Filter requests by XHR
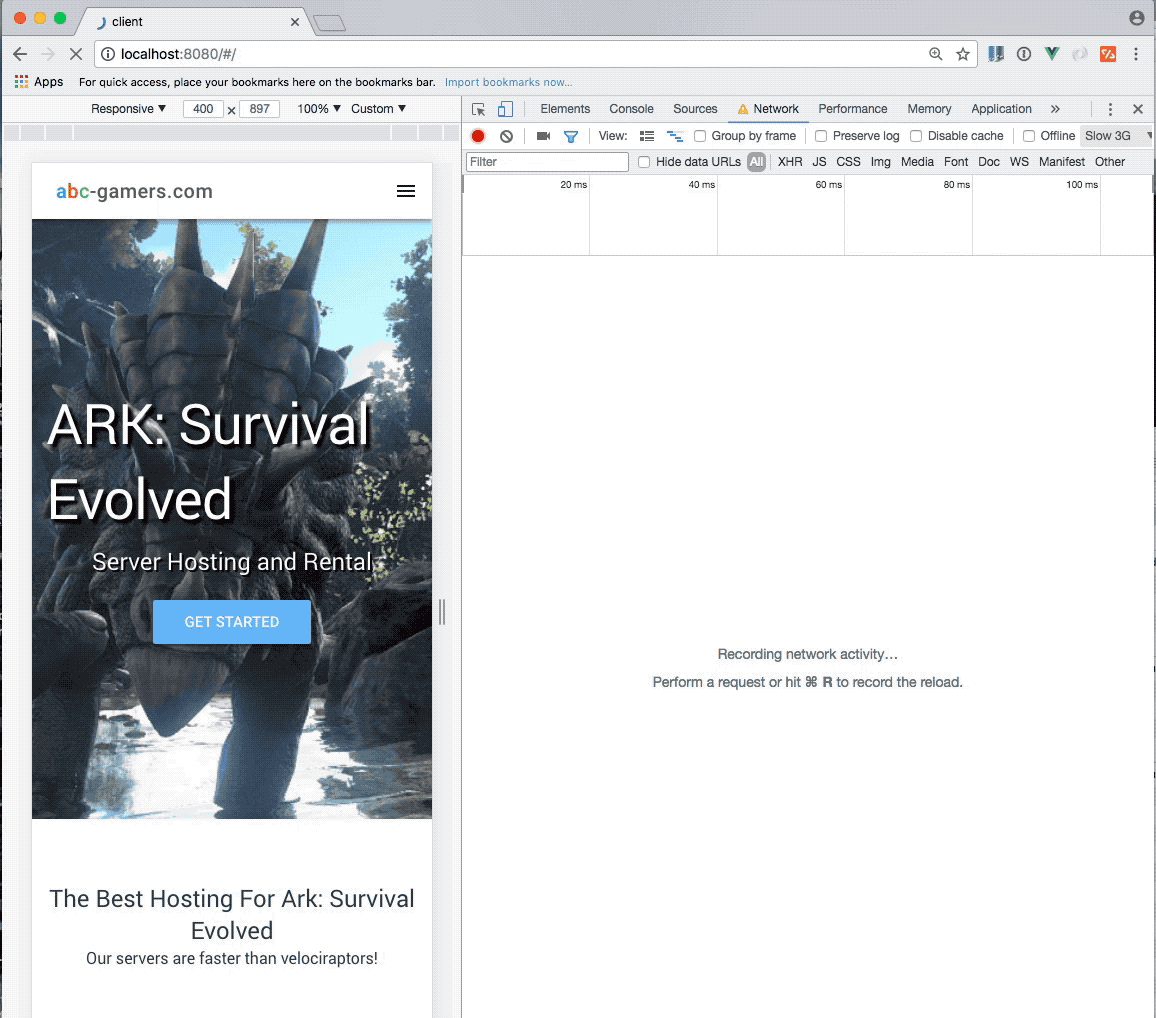 click(790, 161)
